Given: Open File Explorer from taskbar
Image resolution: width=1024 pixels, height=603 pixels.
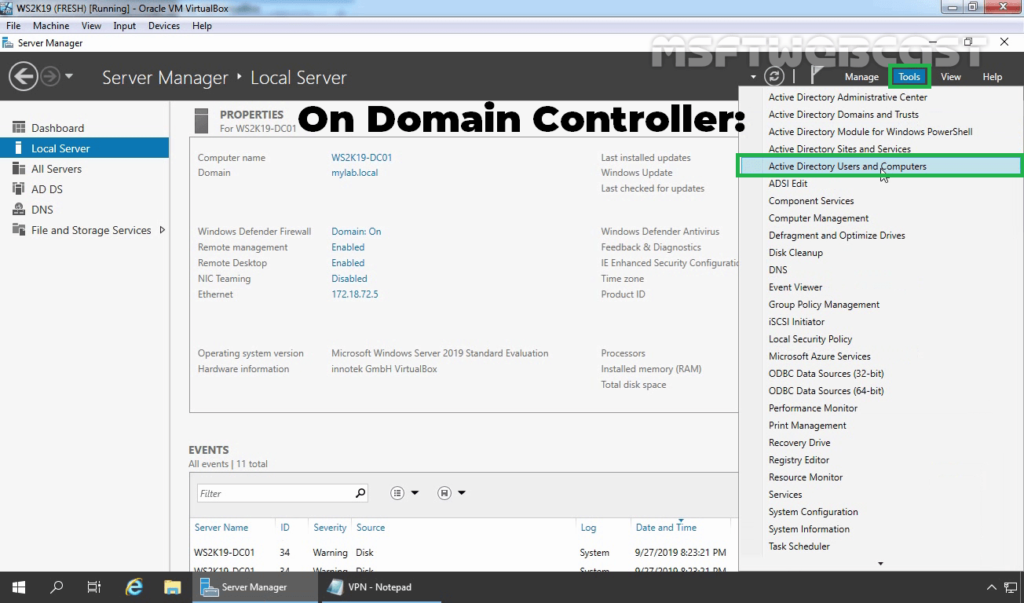Looking at the screenshot, I should [172, 587].
